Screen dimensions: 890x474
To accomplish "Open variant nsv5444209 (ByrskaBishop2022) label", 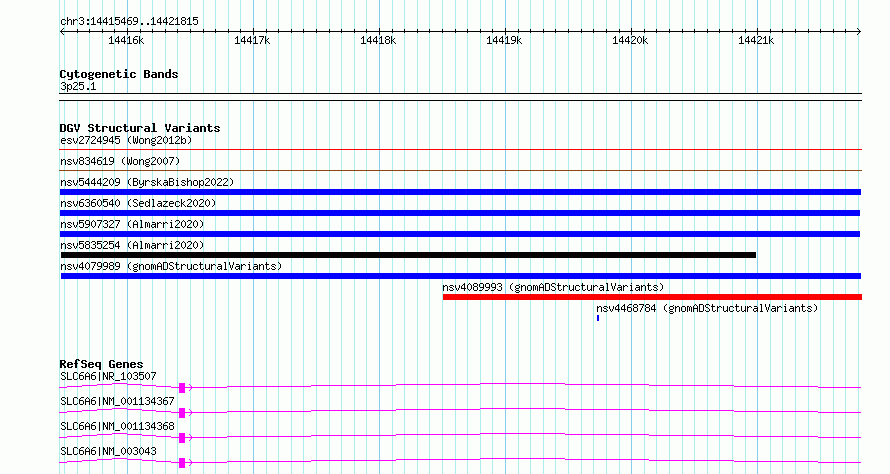I will pos(147,182).
